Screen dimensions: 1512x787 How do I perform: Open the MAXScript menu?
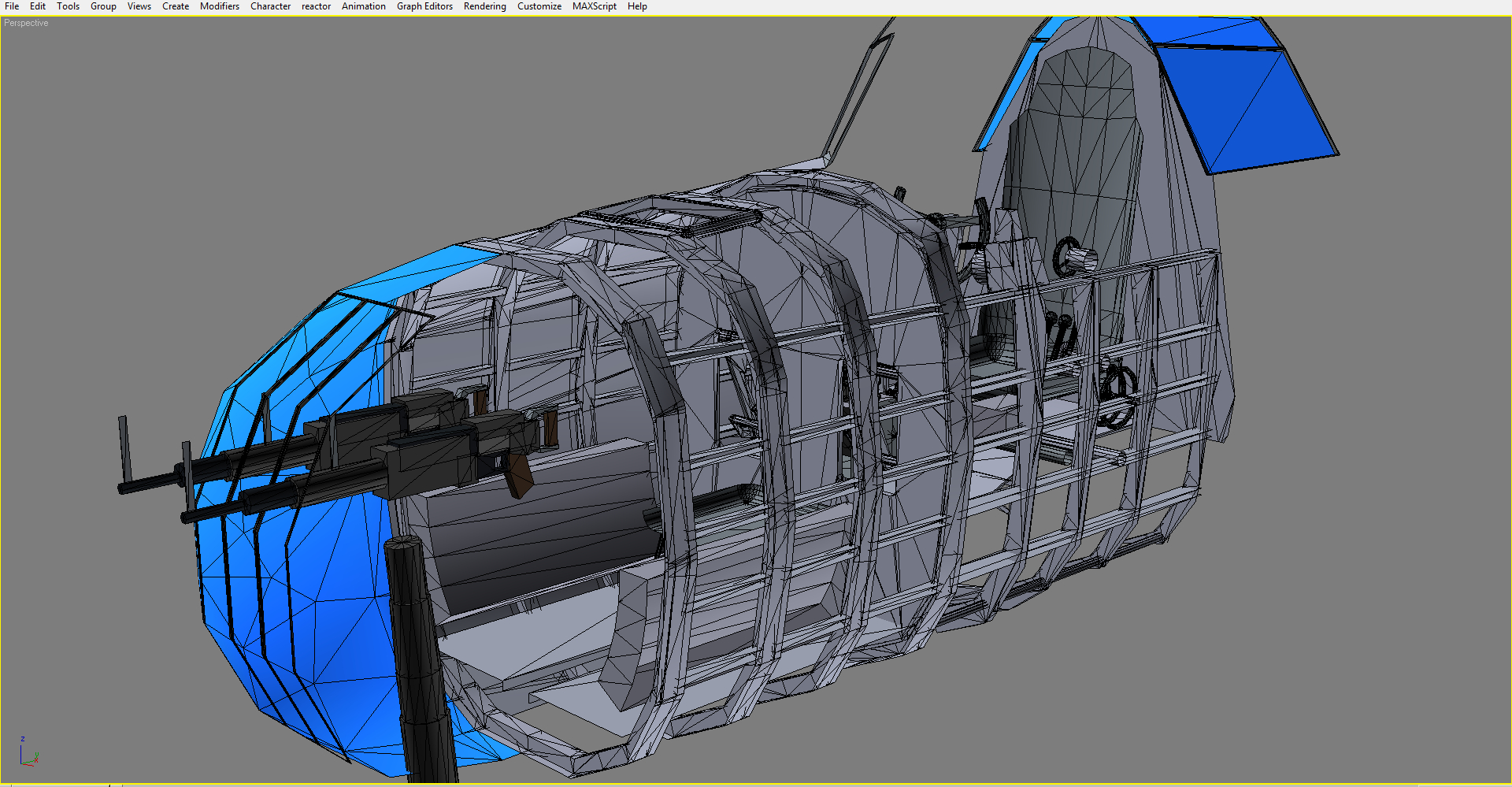click(594, 6)
